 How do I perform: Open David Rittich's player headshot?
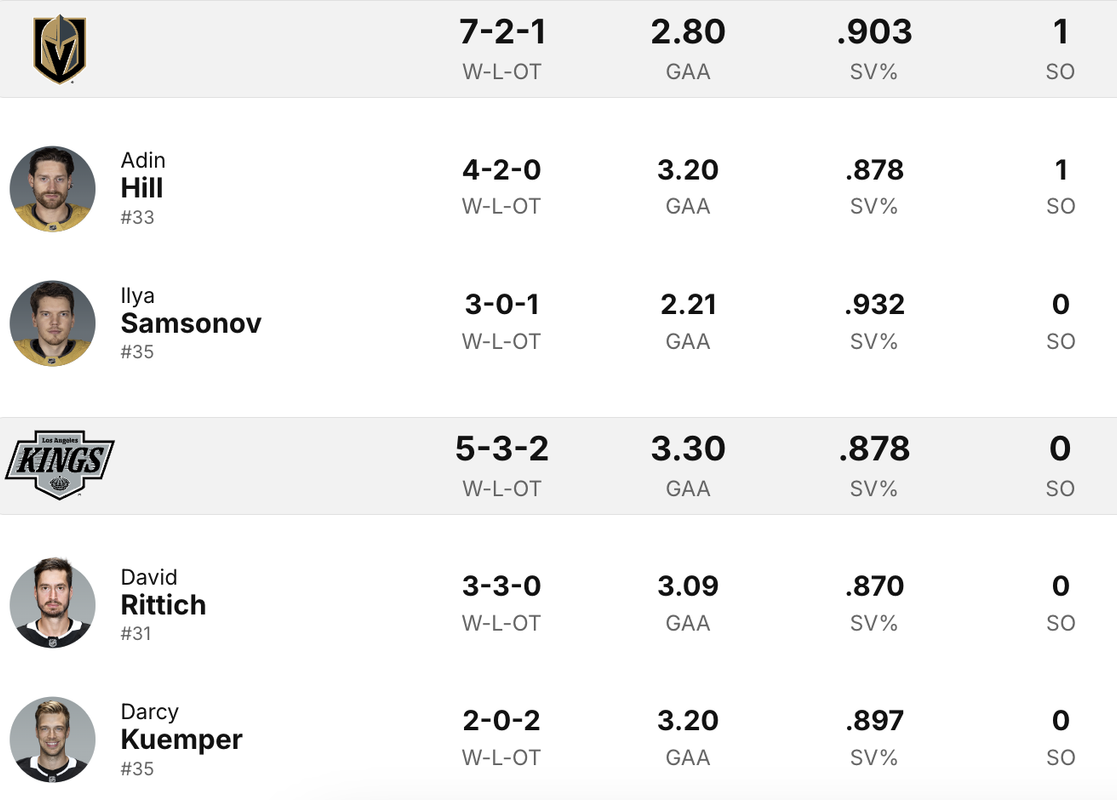[x=53, y=603]
